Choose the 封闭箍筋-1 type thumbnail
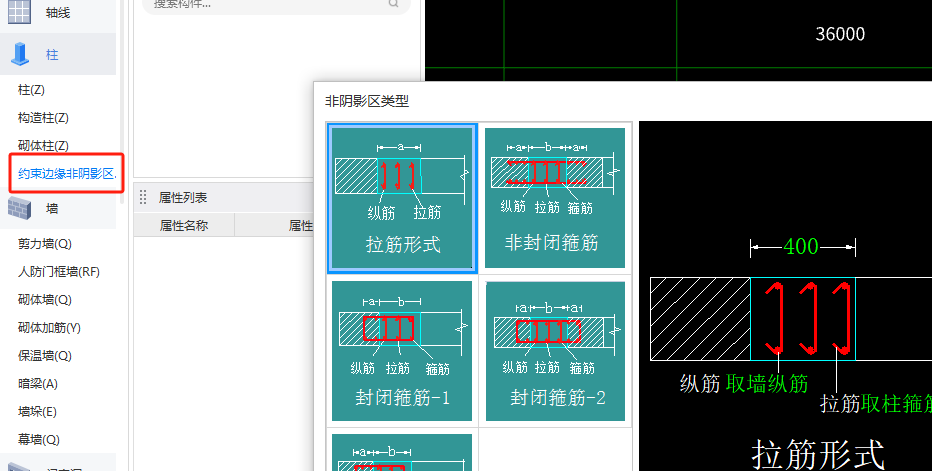The width and height of the screenshot is (932, 471). pyautogui.click(x=402, y=351)
